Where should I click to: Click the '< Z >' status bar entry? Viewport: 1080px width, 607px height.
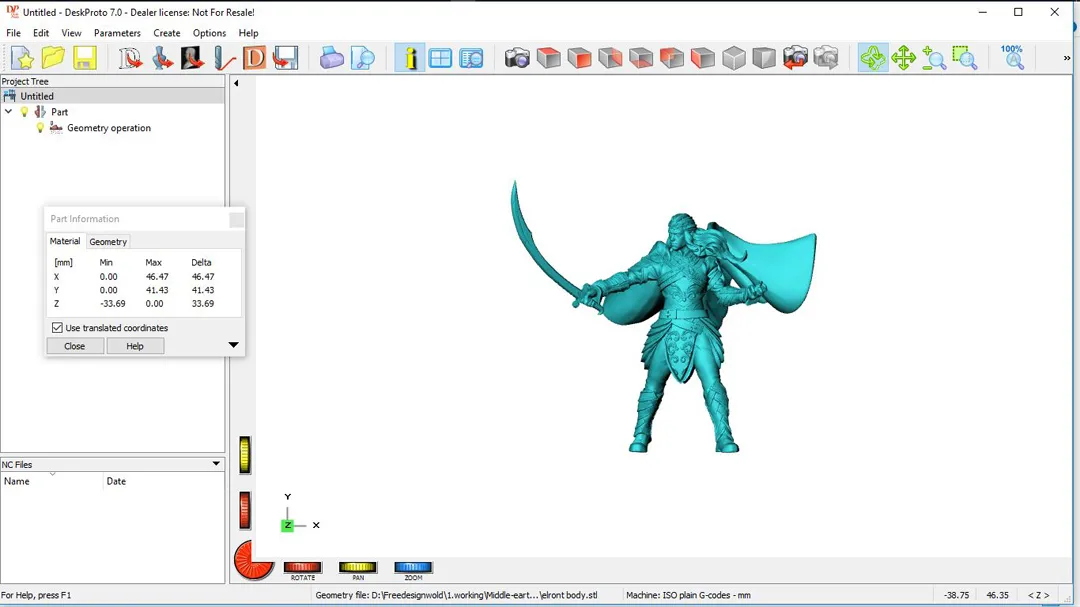click(1039, 595)
